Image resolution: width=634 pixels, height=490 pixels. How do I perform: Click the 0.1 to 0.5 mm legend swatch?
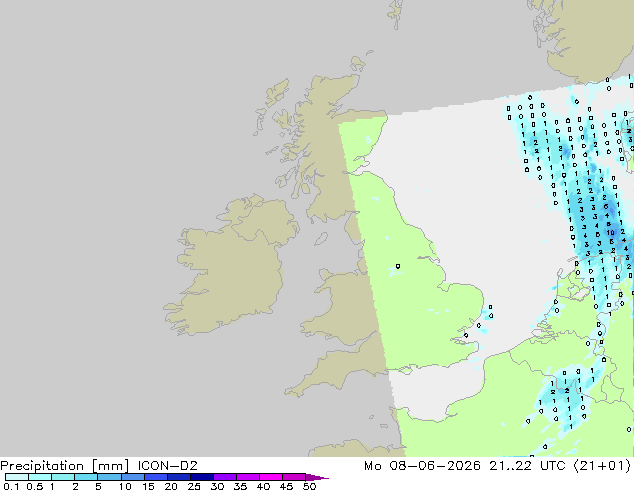(x=17, y=477)
